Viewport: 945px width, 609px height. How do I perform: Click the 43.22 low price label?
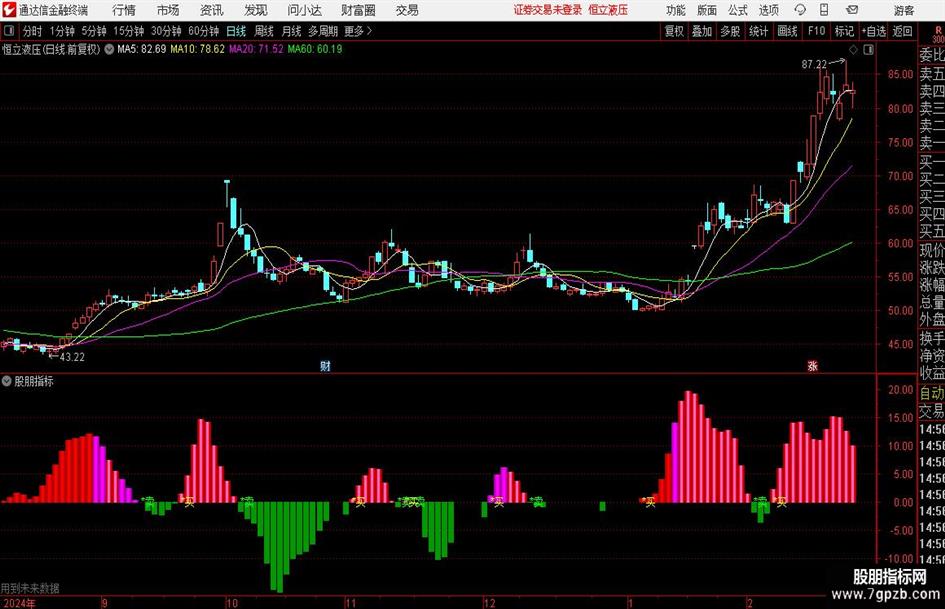click(72, 357)
